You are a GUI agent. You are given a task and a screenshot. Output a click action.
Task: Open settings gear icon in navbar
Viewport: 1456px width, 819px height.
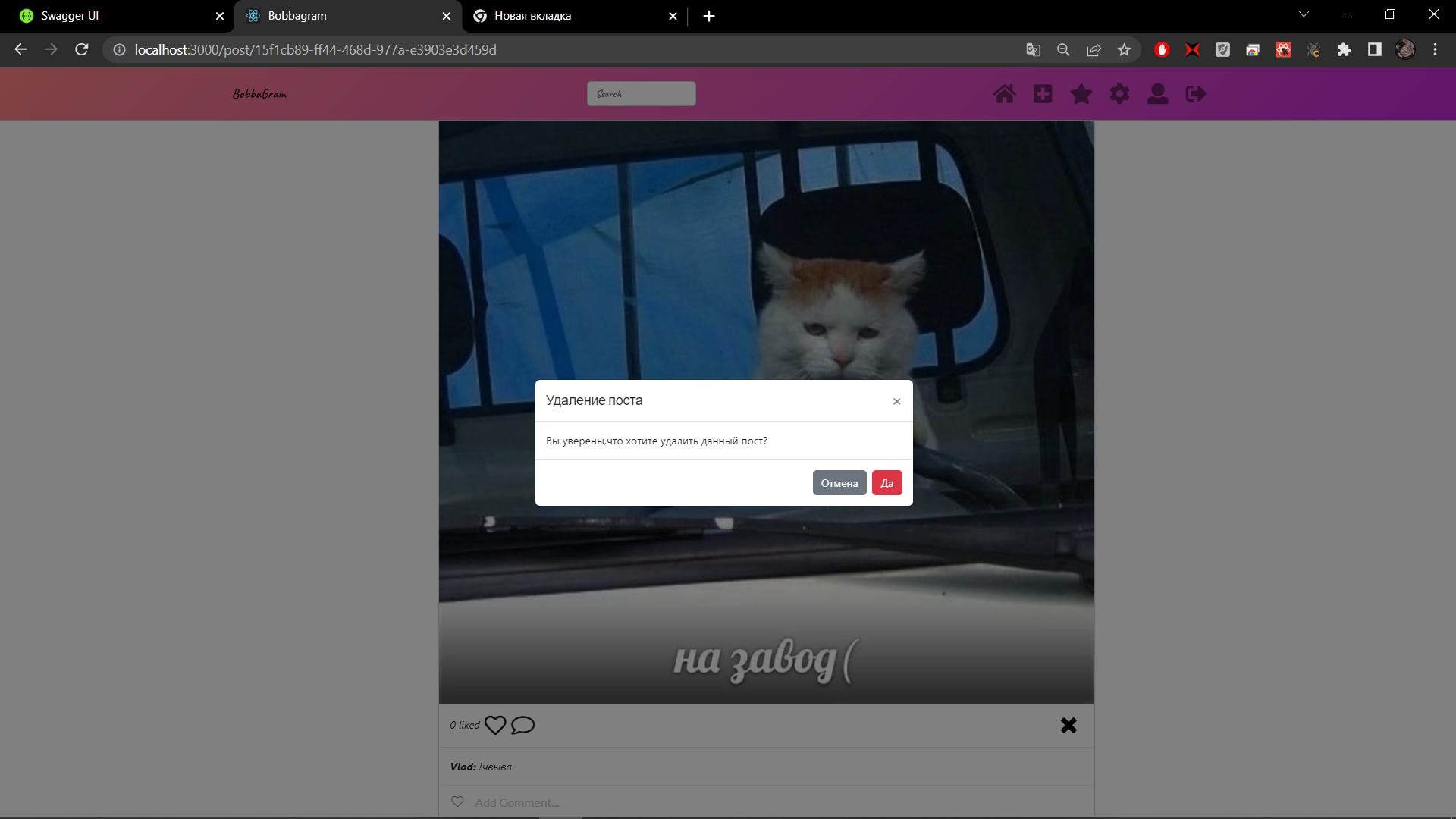pos(1119,94)
